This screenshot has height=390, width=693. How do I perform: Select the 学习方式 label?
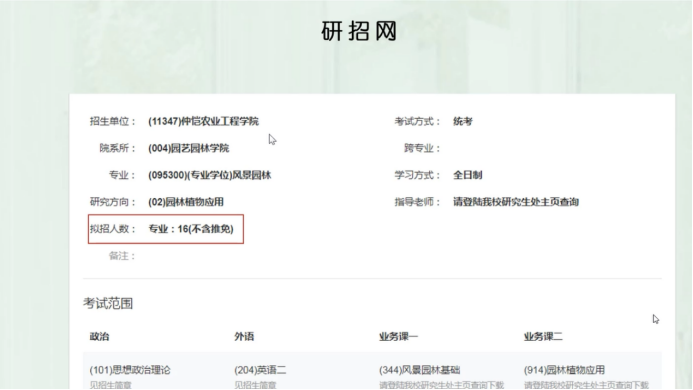pyautogui.click(x=417, y=175)
